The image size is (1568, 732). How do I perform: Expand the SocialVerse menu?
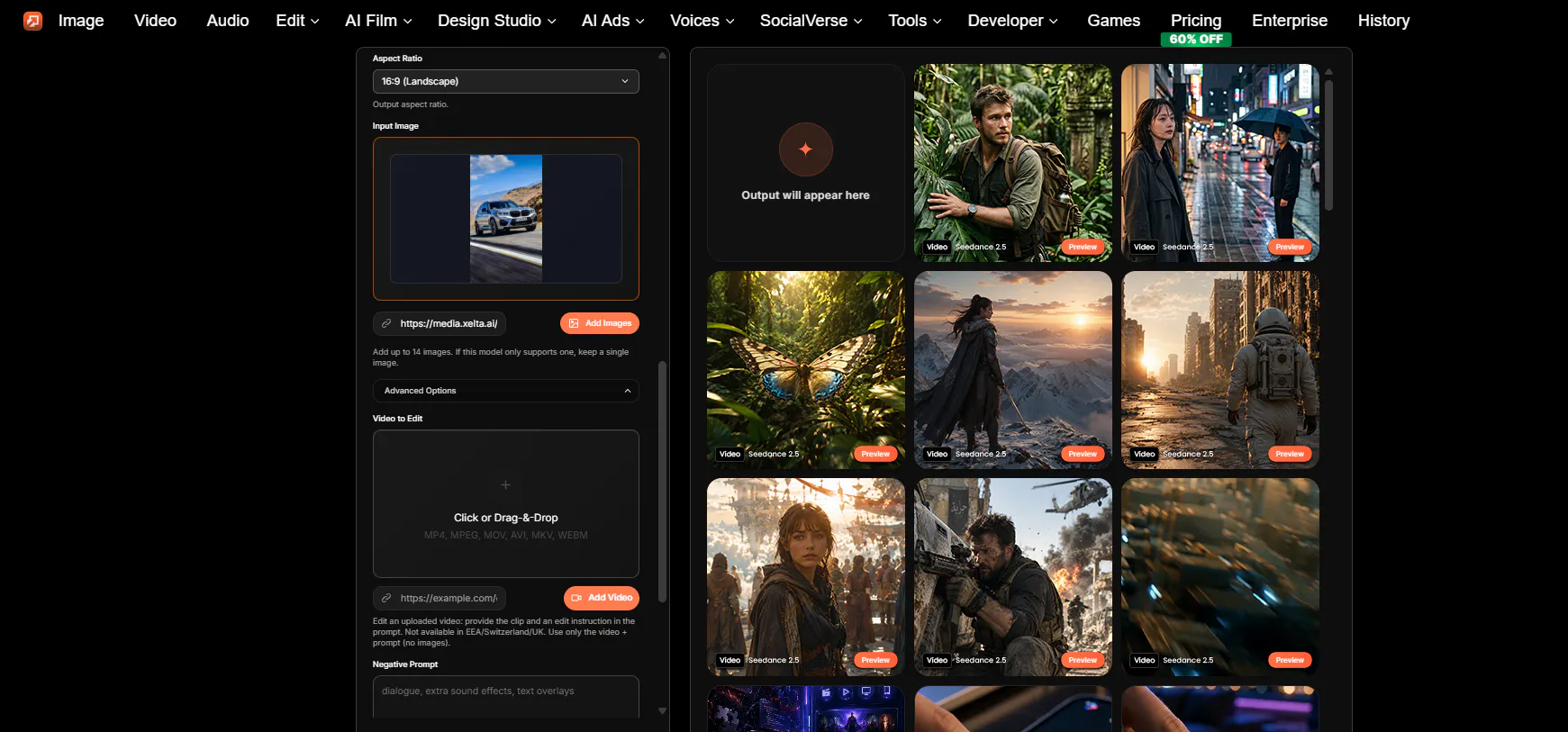(x=811, y=21)
